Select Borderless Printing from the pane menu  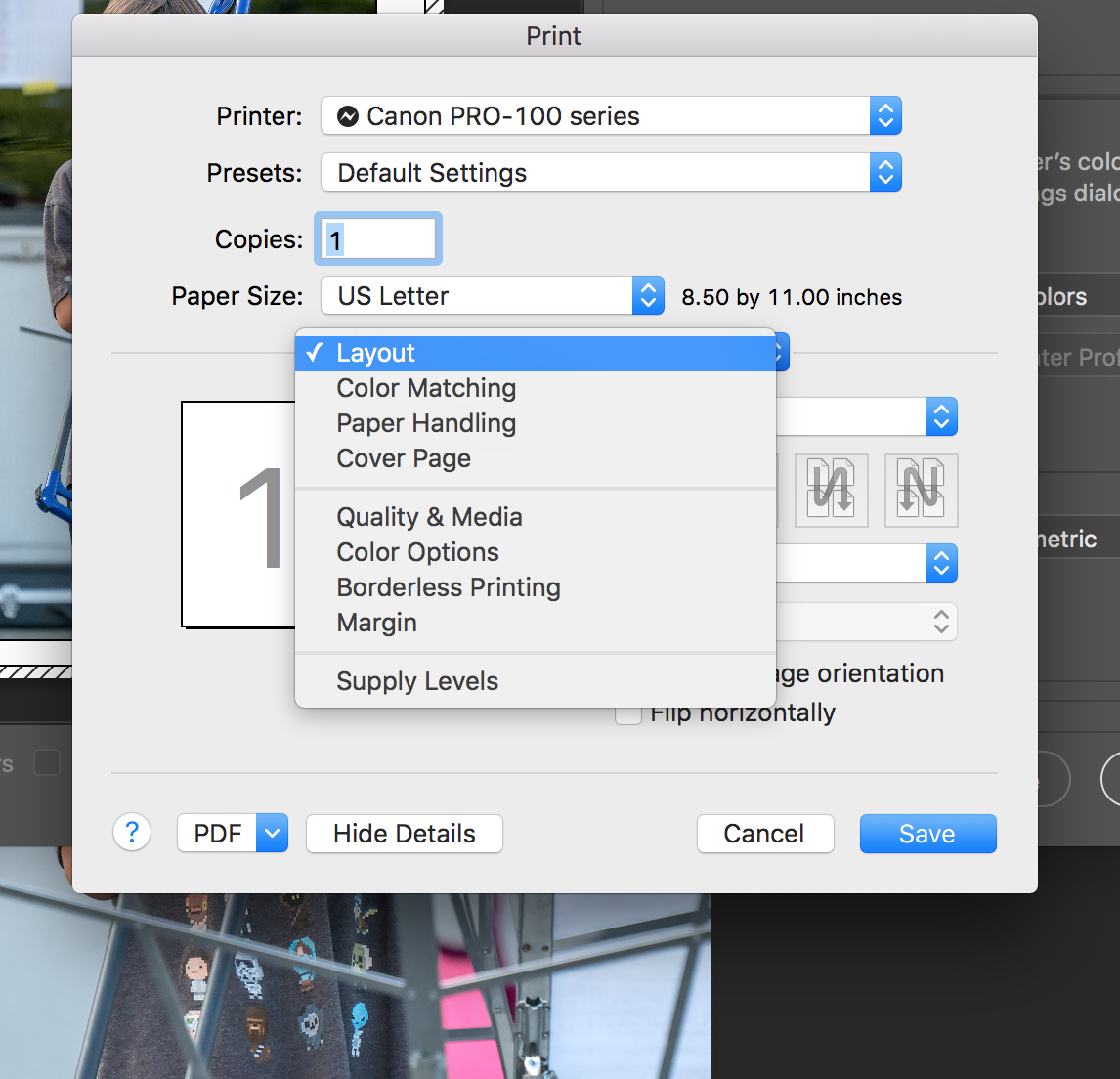pos(448,587)
